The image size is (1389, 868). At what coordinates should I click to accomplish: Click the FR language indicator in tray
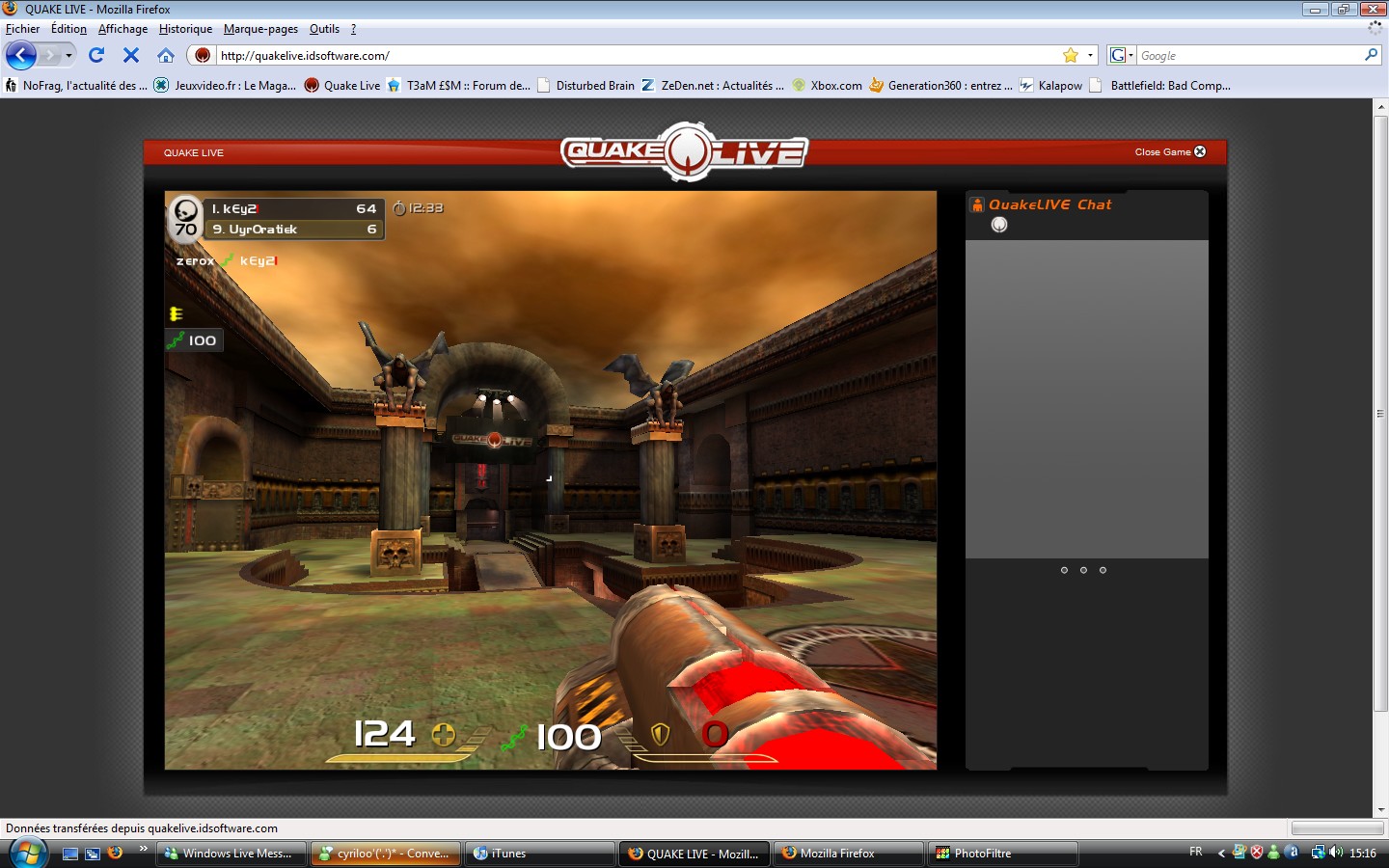coord(1196,852)
